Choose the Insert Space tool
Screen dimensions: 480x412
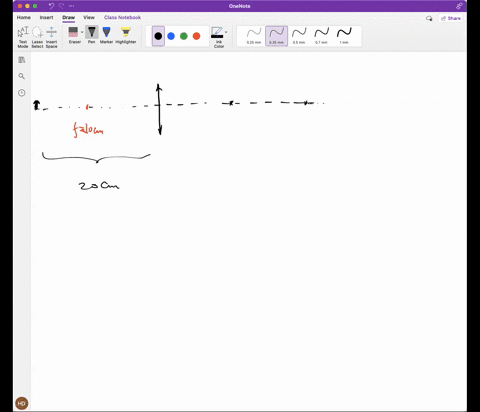tap(51, 37)
